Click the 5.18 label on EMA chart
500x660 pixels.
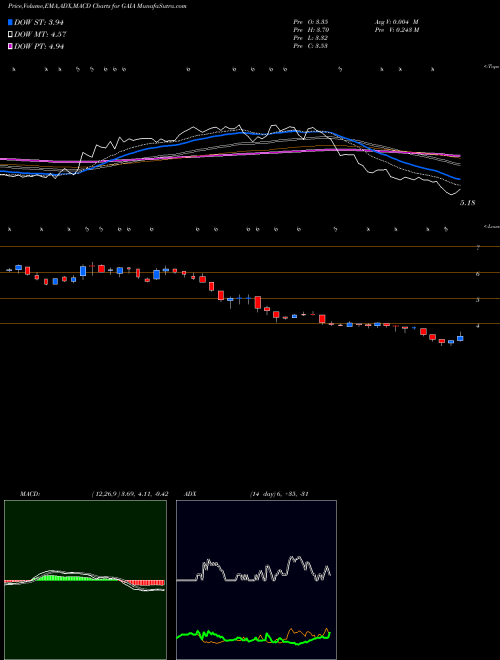468,203
